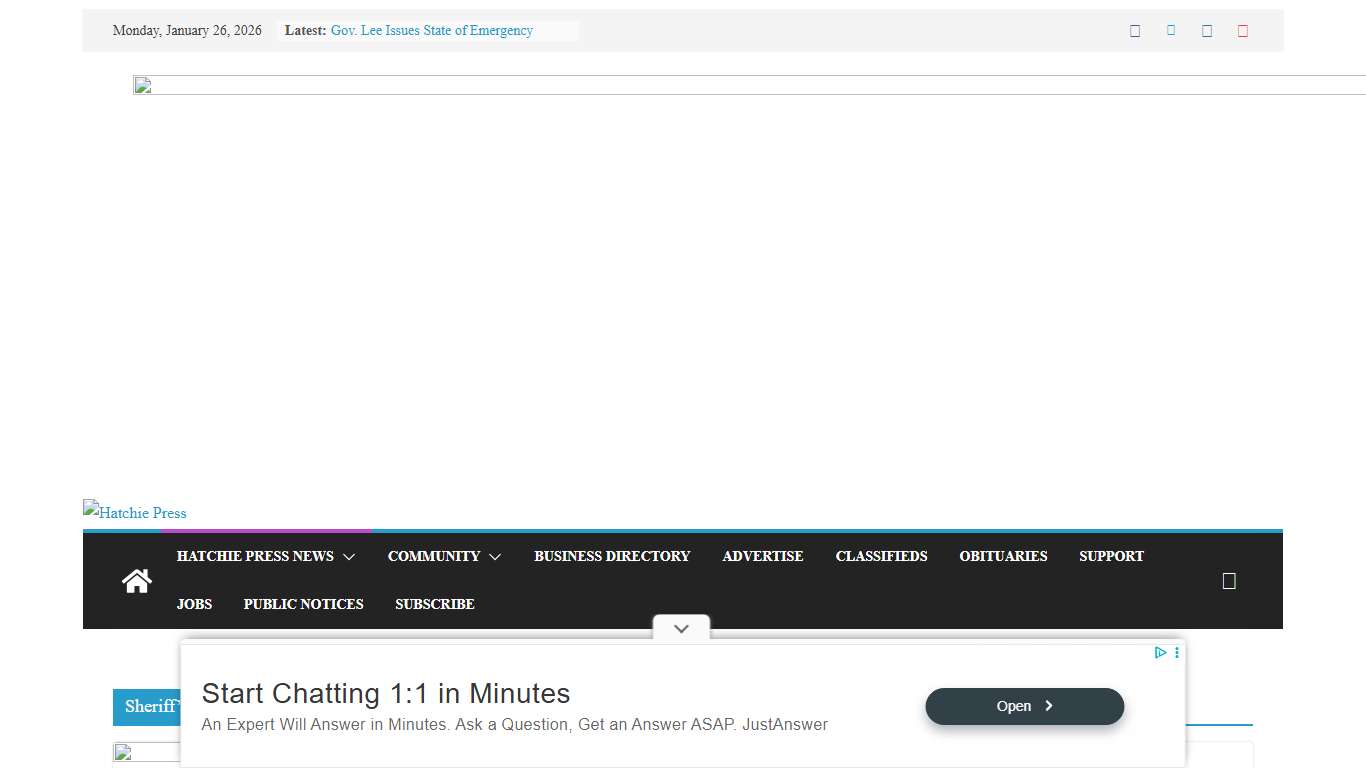Go to the Obituaries page
1366x768 pixels.
(1003, 556)
